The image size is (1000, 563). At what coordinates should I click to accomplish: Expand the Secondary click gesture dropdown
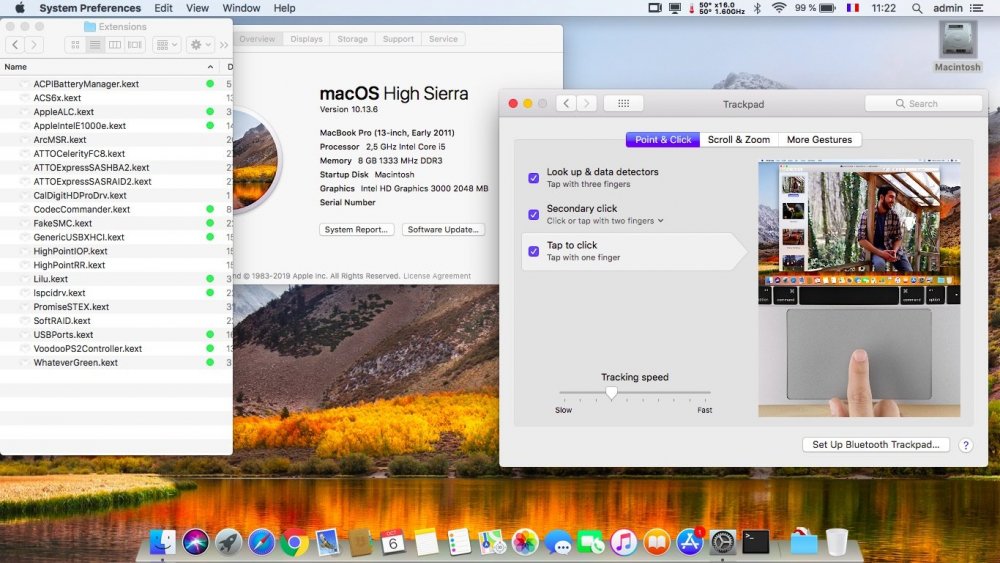pos(660,221)
